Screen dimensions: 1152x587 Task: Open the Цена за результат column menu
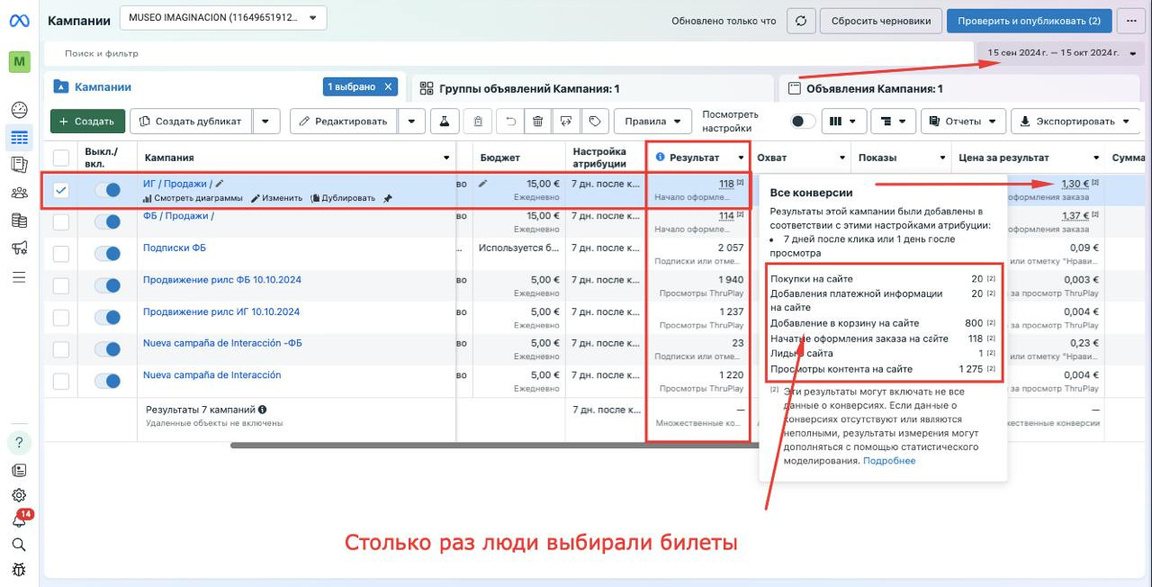tap(1096, 158)
